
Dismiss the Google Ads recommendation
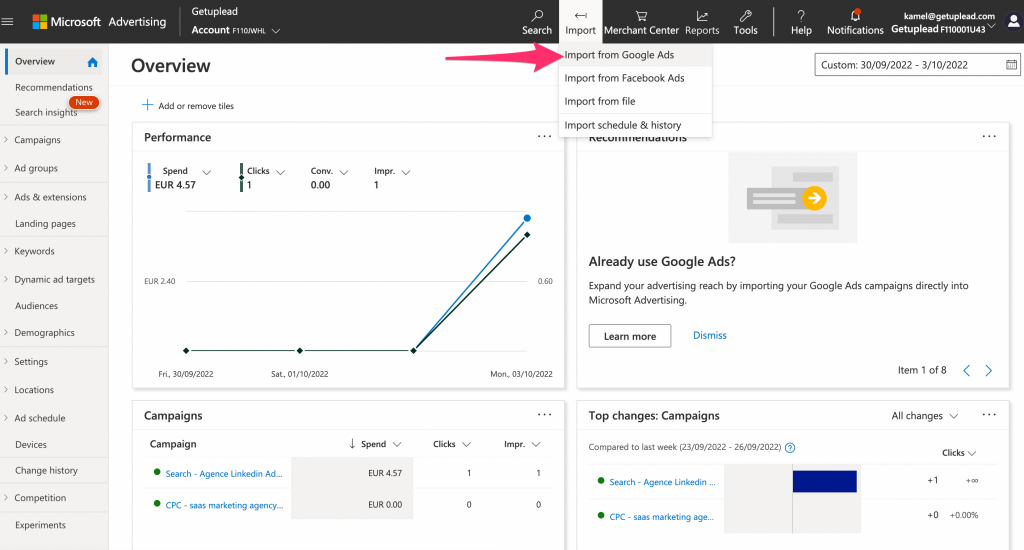(710, 335)
